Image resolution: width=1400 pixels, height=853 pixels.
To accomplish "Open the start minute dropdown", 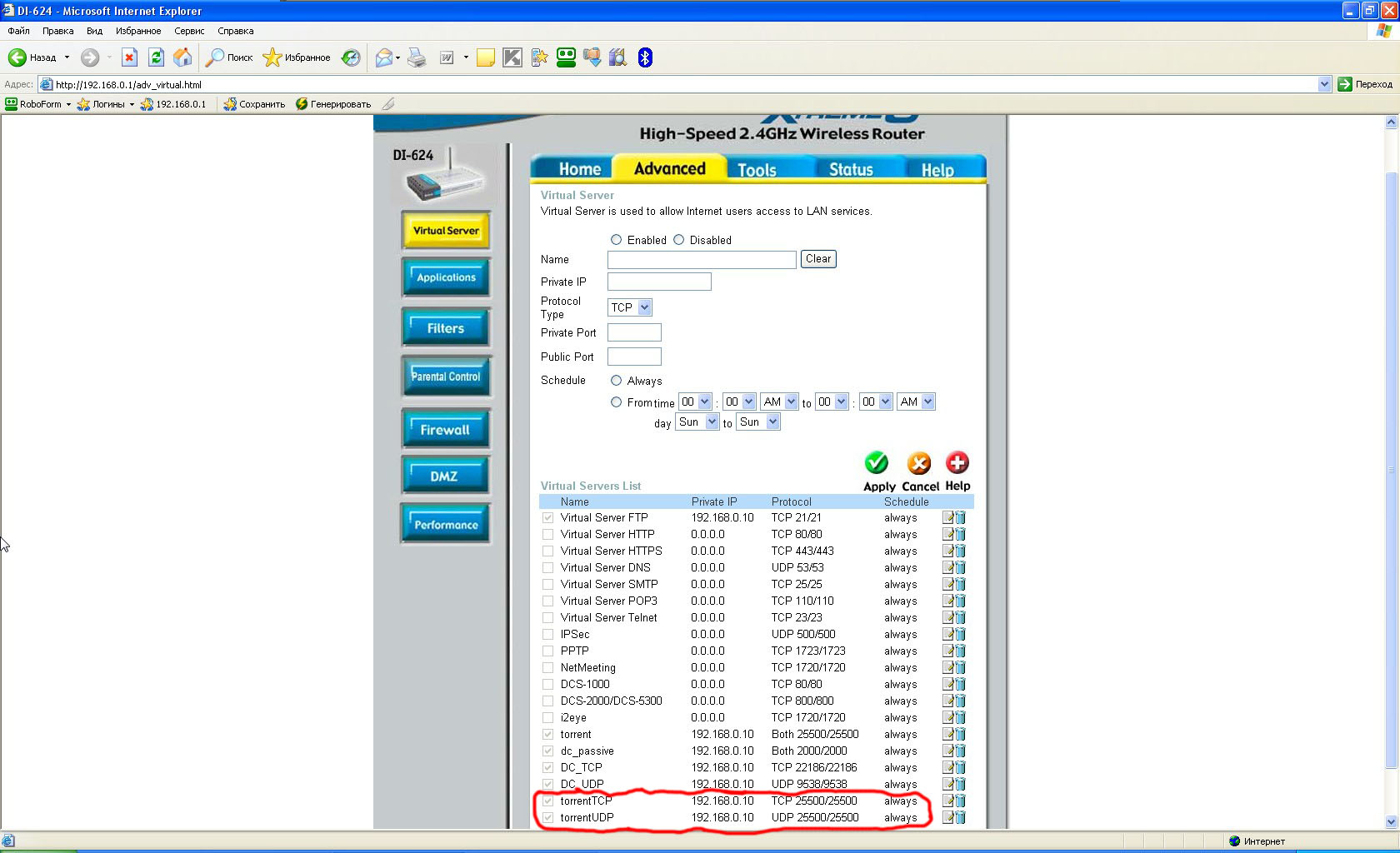I will (739, 402).
